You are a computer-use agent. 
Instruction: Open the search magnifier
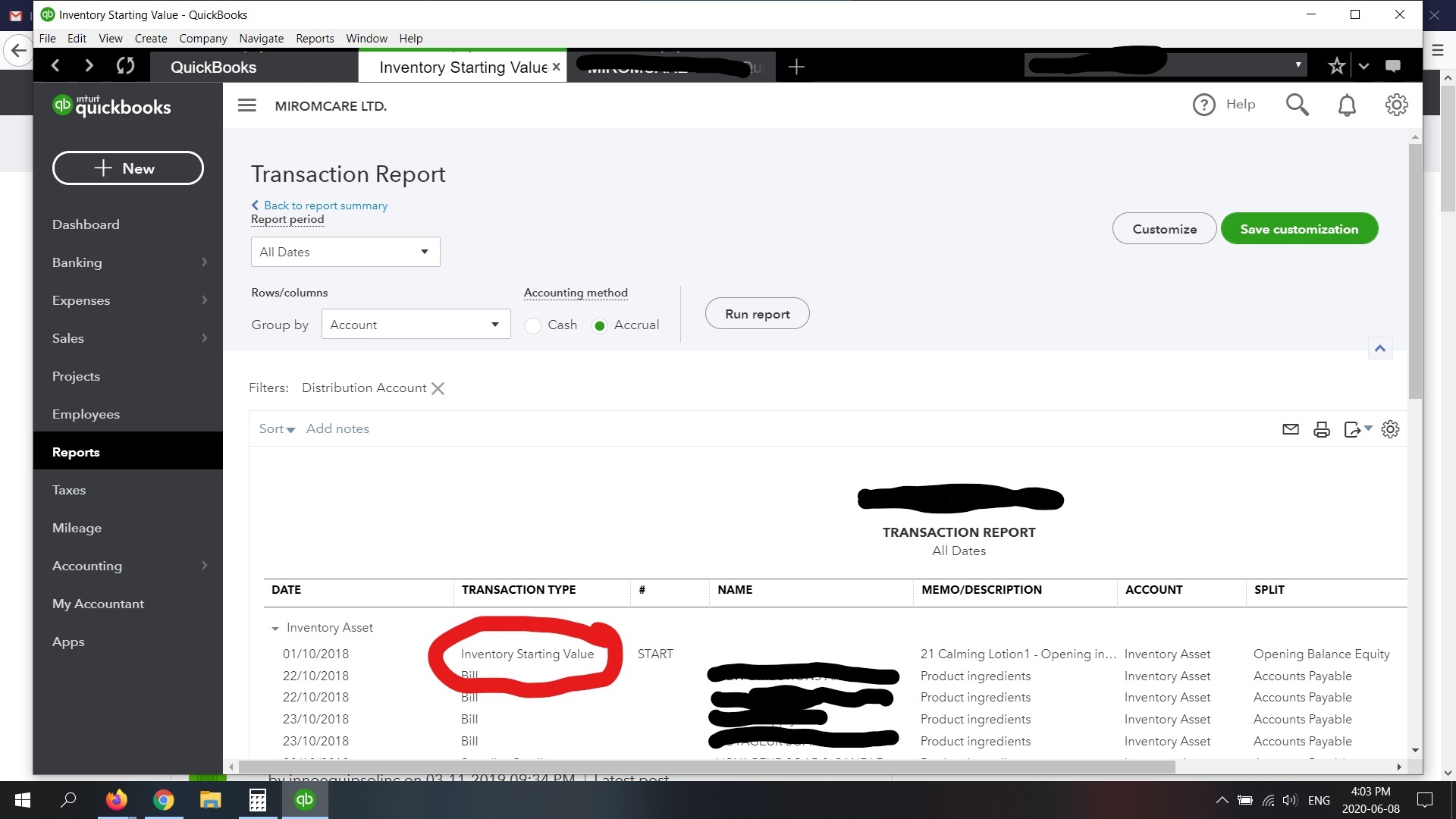[x=1298, y=105]
